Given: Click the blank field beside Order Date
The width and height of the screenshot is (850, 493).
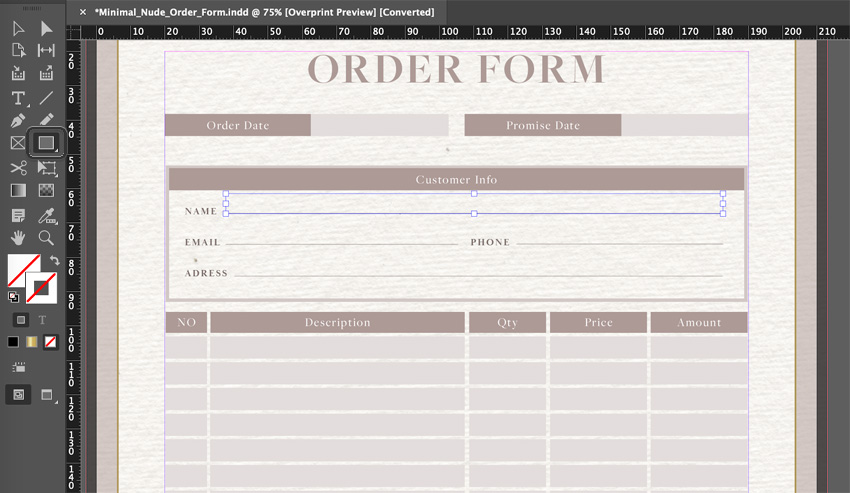Looking at the screenshot, I should [379, 125].
